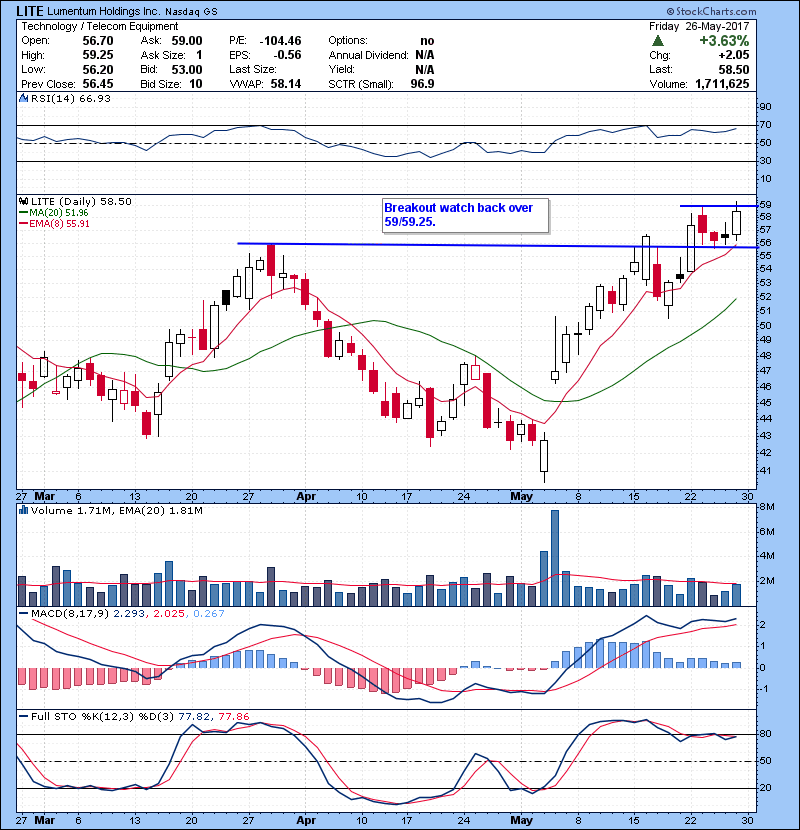Click the SCTR (Small) value 96.9
This screenshot has width=800, height=830.
click(x=423, y=84)
